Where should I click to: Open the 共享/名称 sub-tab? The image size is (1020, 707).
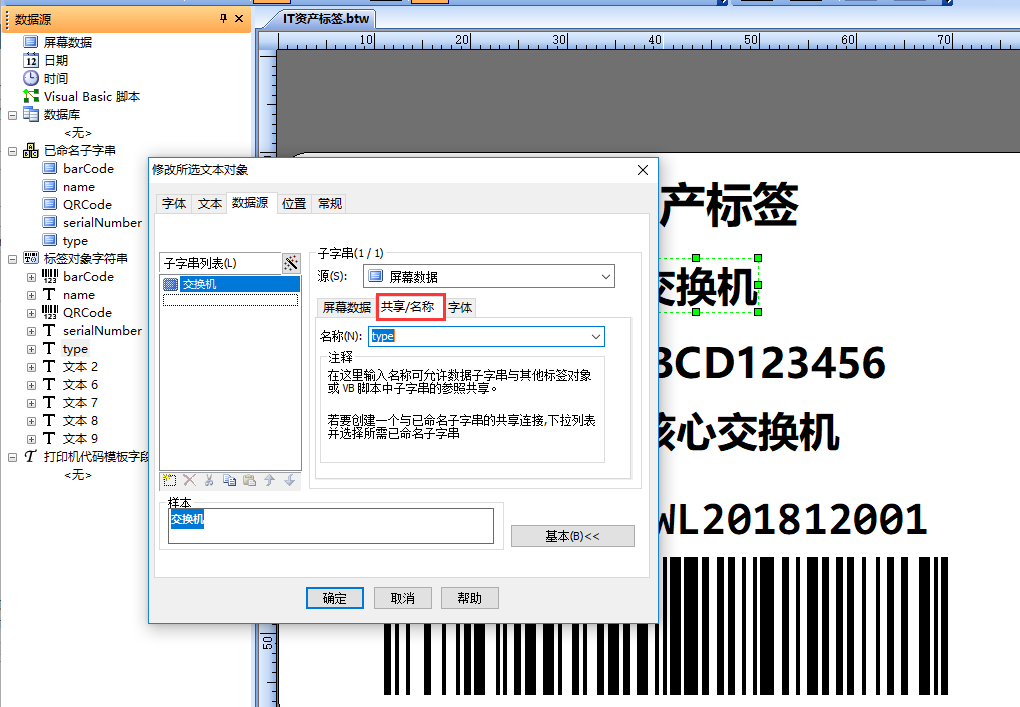tap(407, 306)
